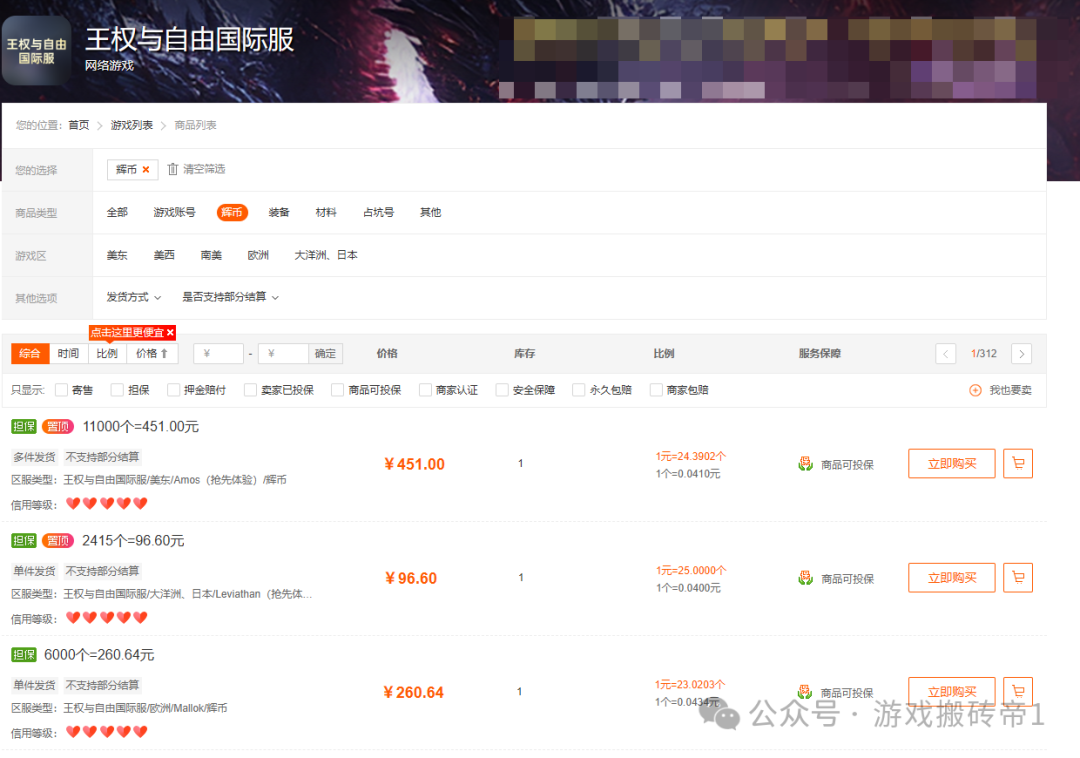Tick the 商家认证 checkbox
Viewport: 1080px width, 758px height.
(x=426, y=390)
